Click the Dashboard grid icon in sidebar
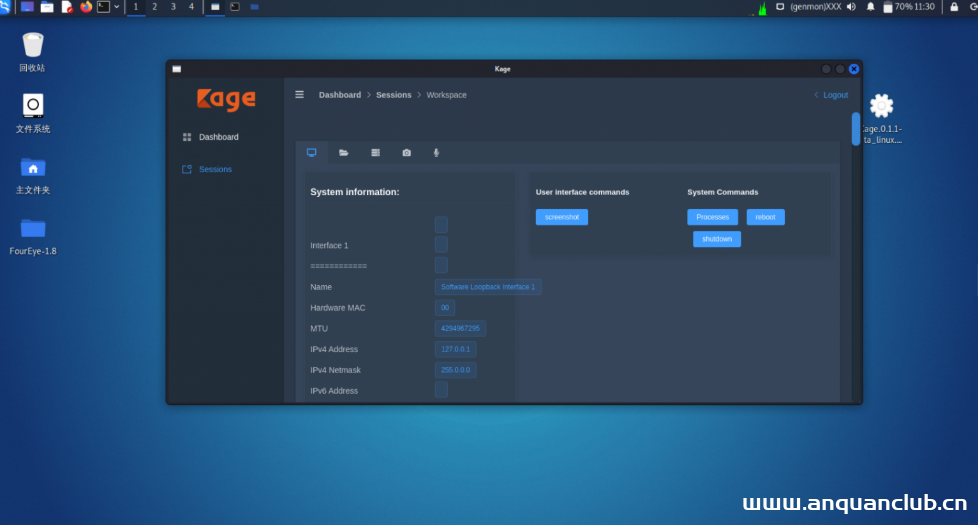The image size is (978, 525). tap(187, 137)
